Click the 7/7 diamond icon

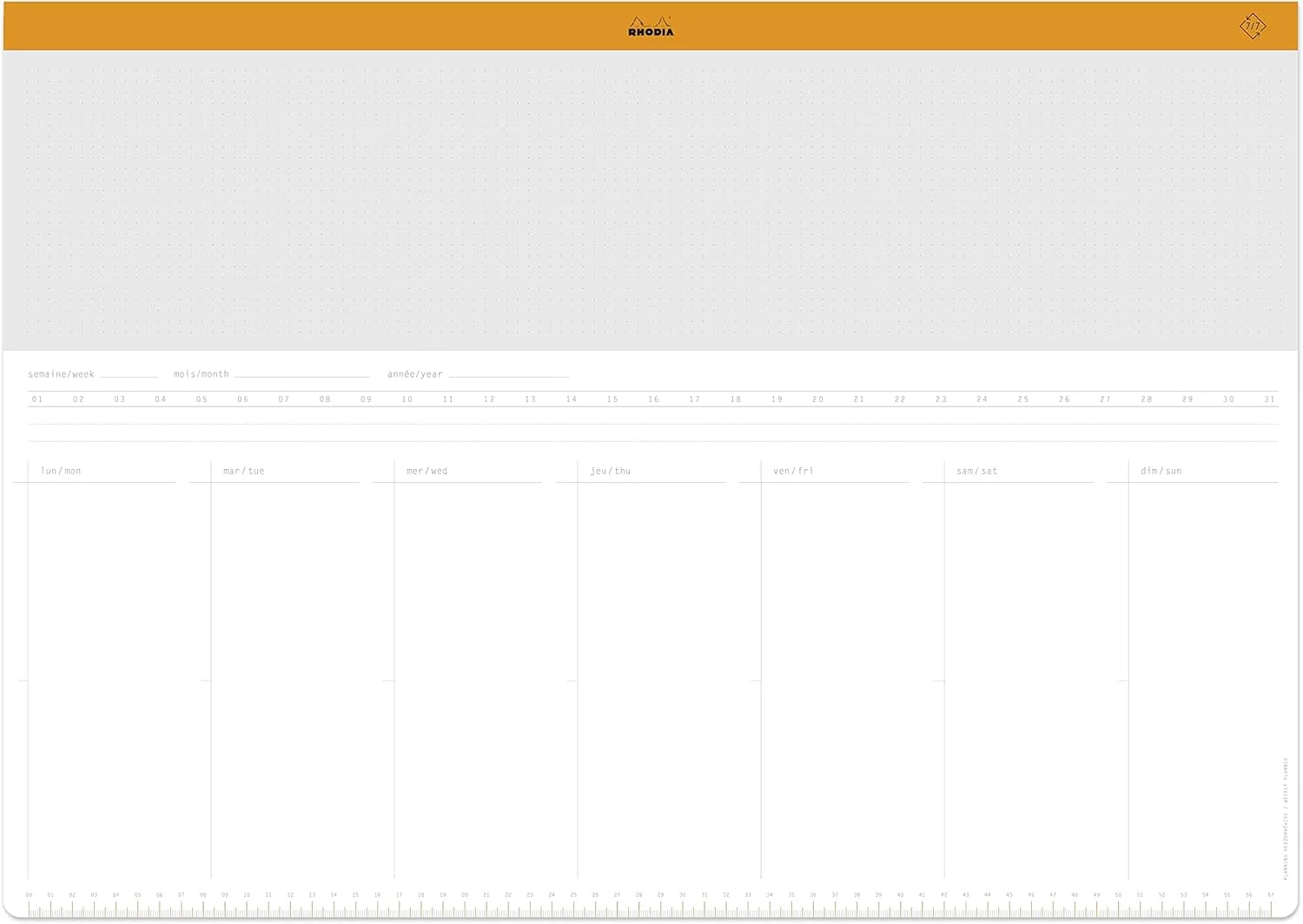(x=1252, y=26)
